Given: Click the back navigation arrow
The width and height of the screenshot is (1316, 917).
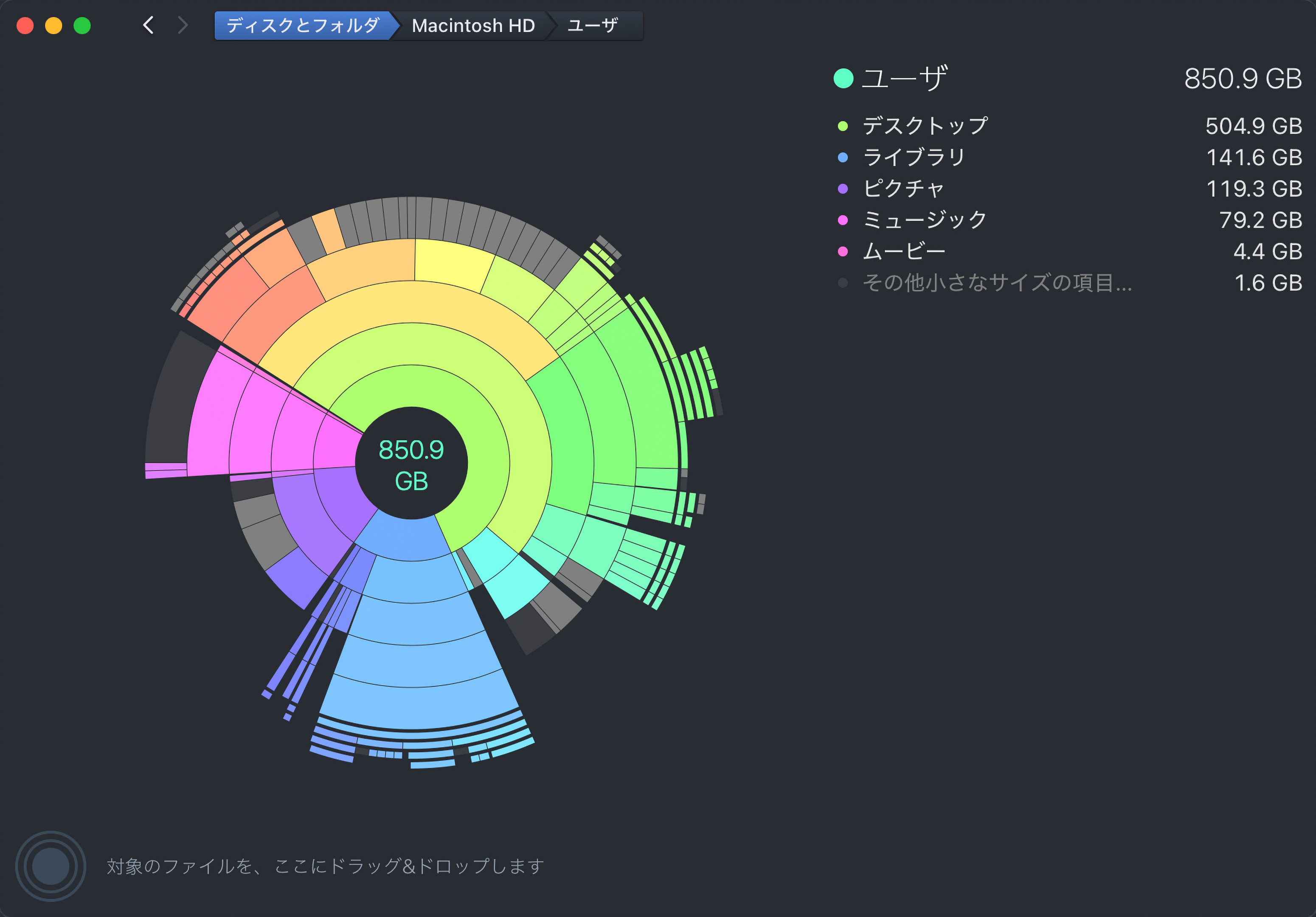Looking at the screenshot, I should pyautogui.click(x=149, y=25).
